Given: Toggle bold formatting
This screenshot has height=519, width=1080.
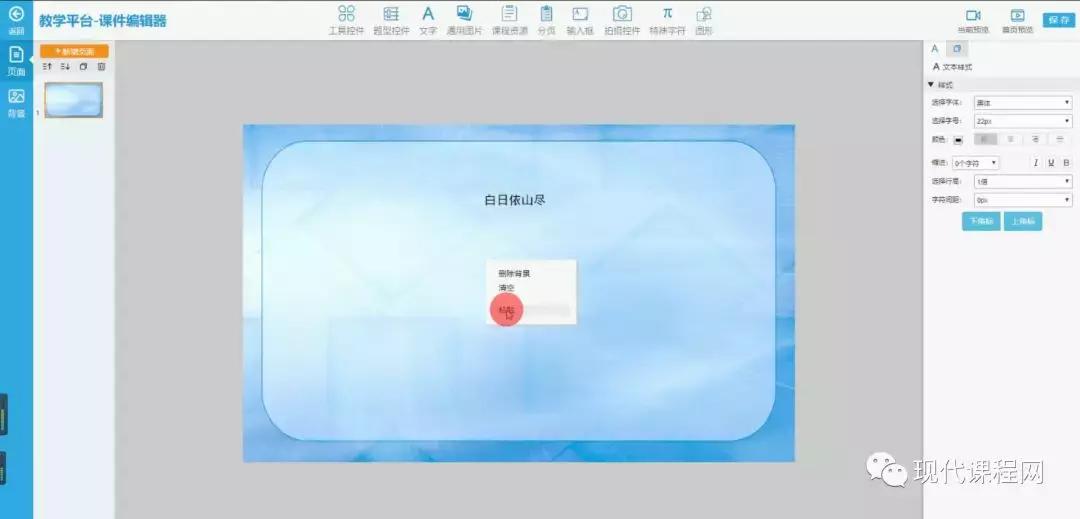Looking at the screenshot, I should coord(1067,163).
